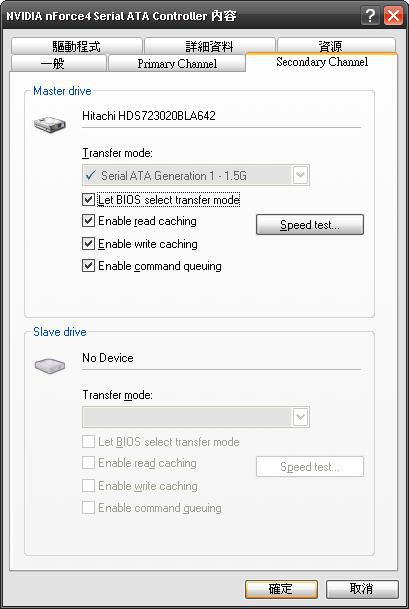This screenshot has height=609, width=409.
Task: Cancel with the 取消 button
Action: click(x=362, y=589)
